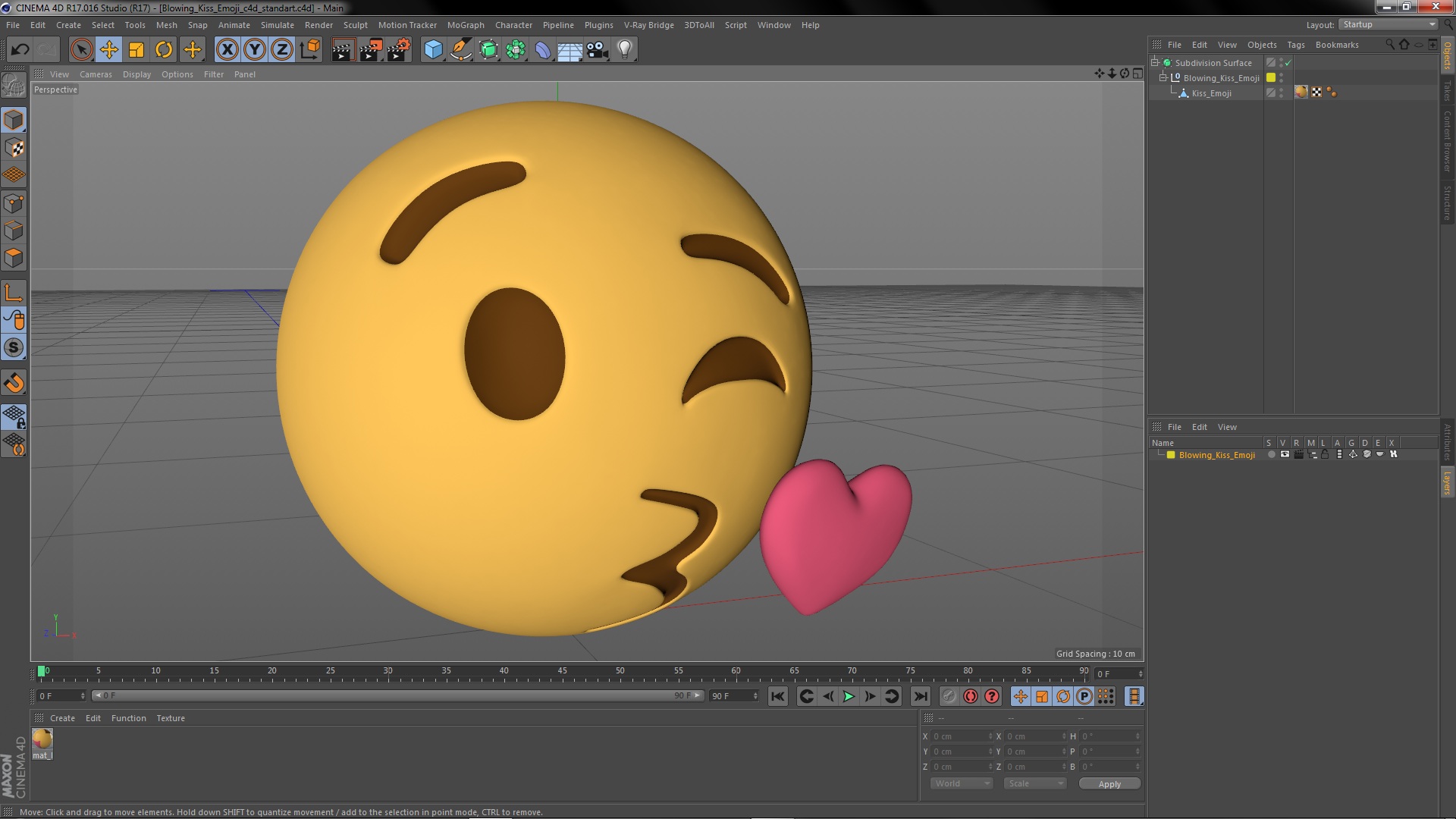Click the Floor environment icon

[x=570, y=50]
